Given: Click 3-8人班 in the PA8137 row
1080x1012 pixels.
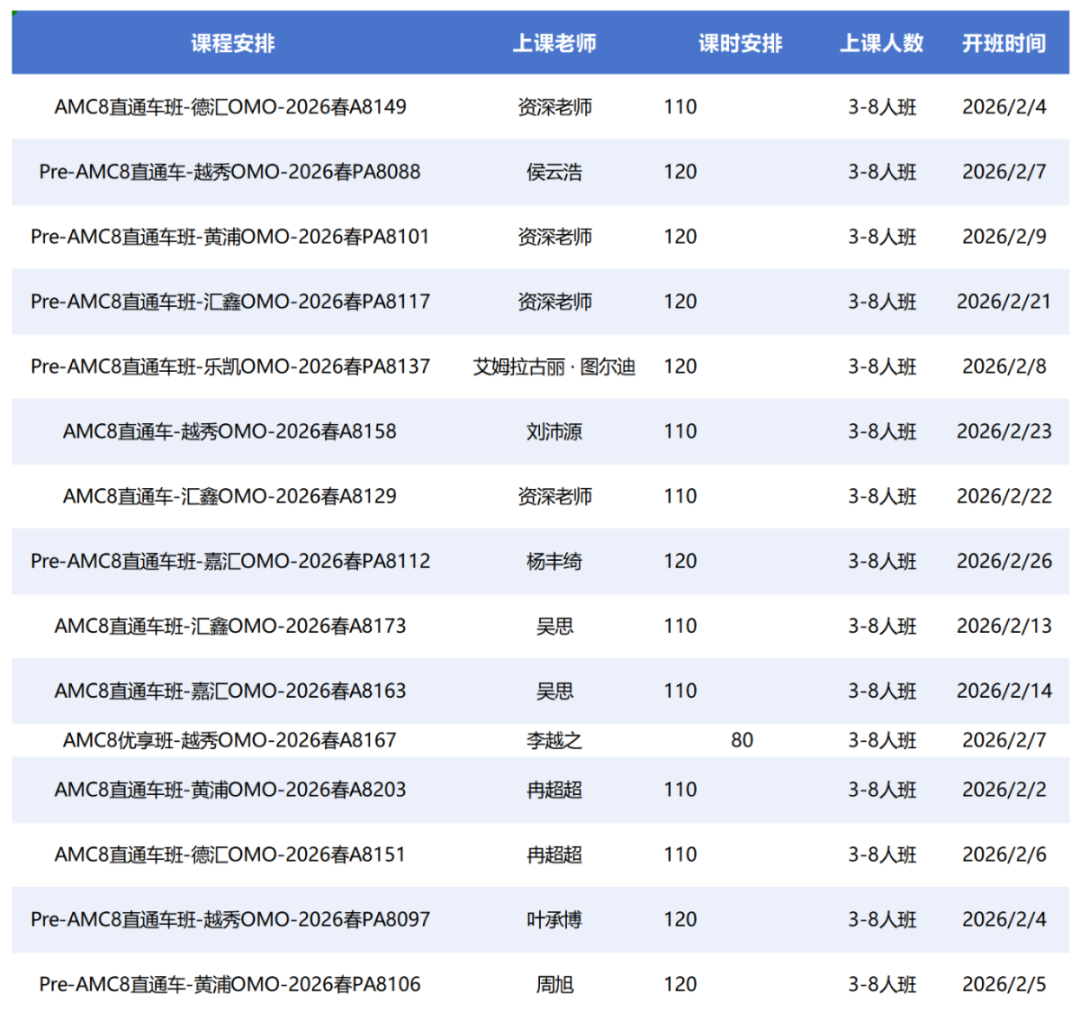Looking at the screenshot, I should pos(882,367).
